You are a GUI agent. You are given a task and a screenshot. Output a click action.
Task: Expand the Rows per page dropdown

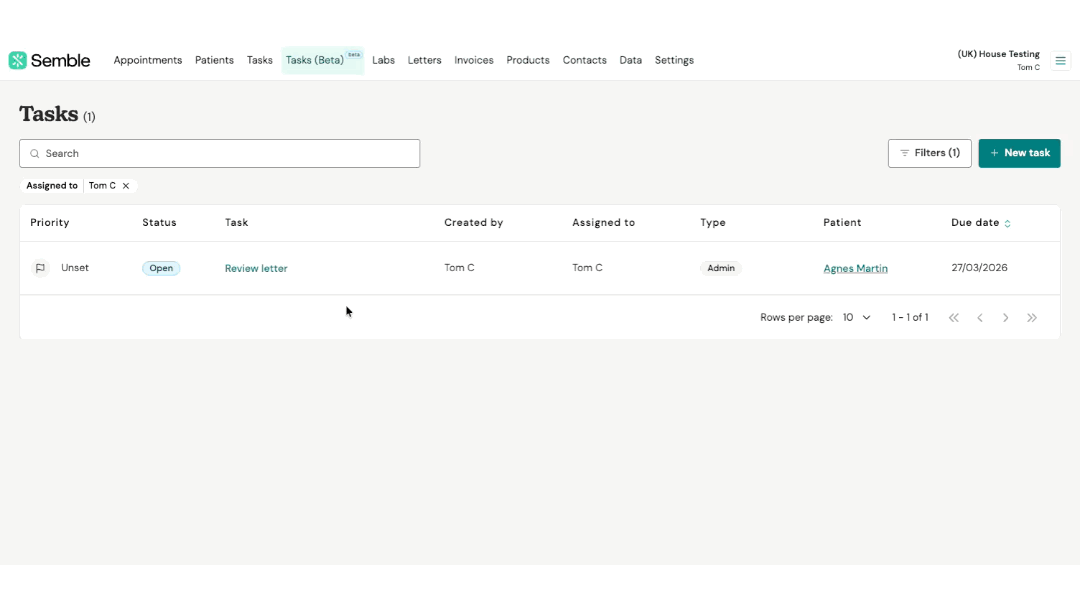pyautogui.click(x=856, y=318)
